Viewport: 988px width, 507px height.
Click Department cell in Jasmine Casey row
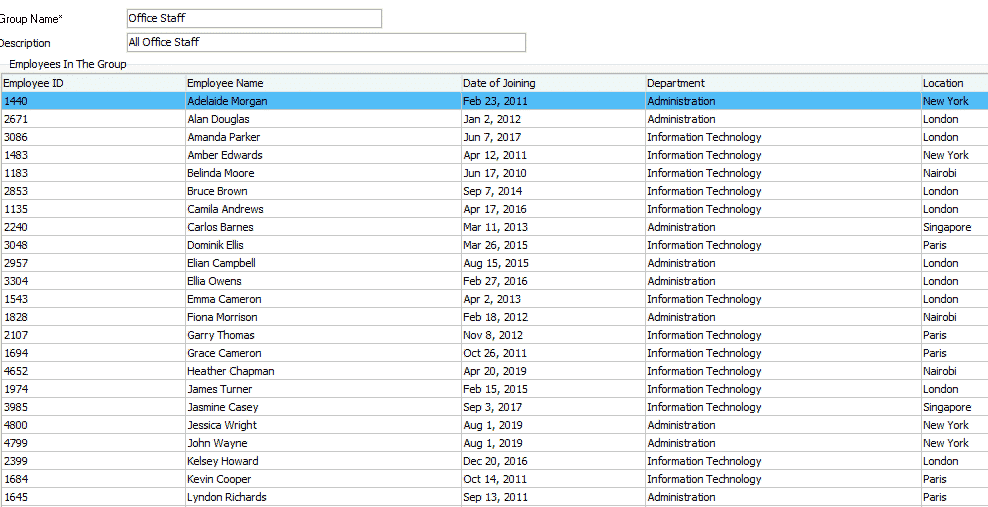(783, 407)
